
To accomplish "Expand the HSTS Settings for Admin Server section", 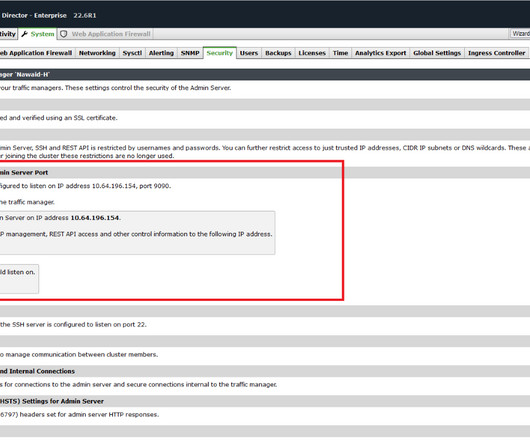I will tap(265, 401).
